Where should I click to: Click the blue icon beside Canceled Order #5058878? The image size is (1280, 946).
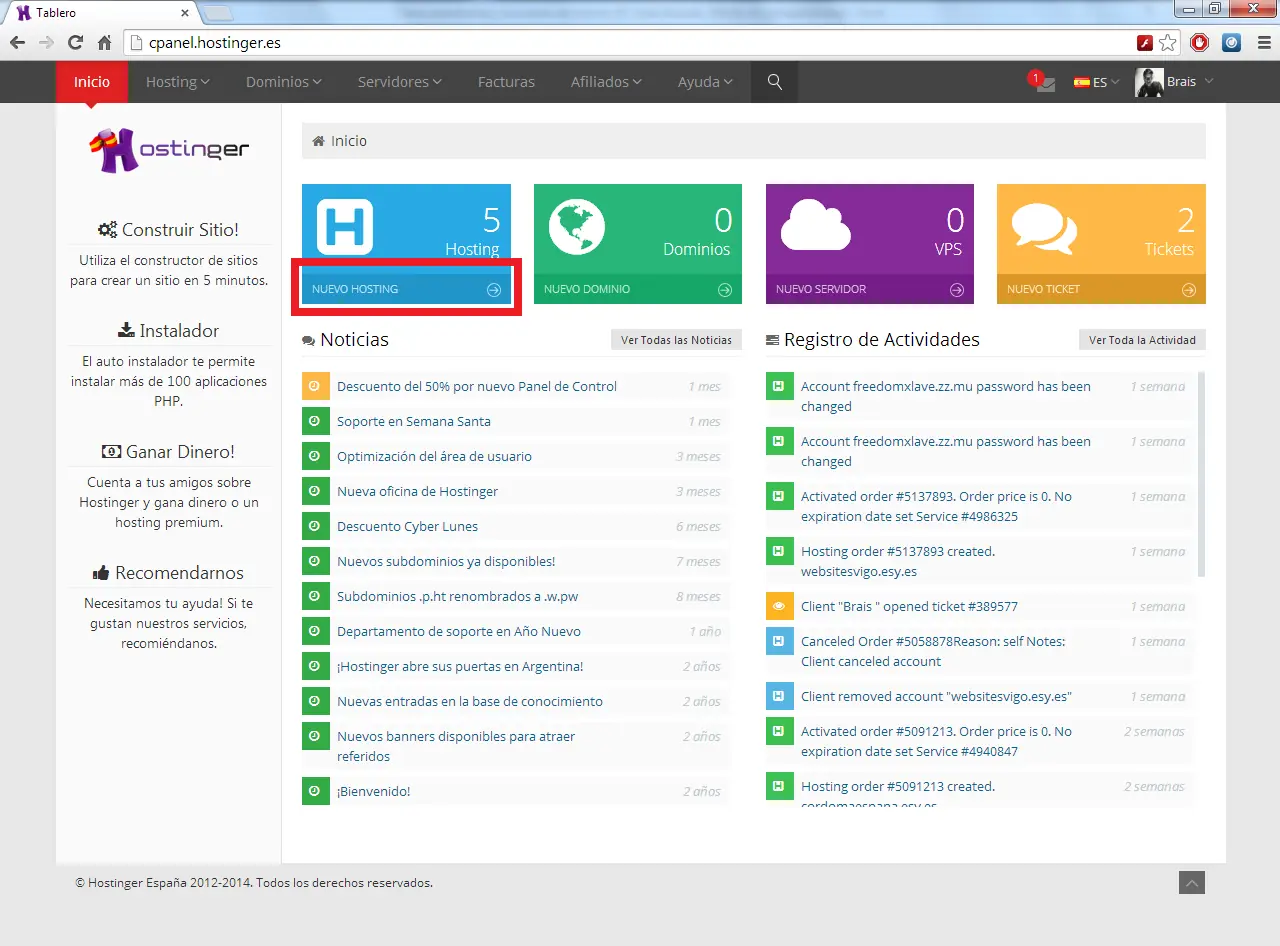tap(779, 641)
